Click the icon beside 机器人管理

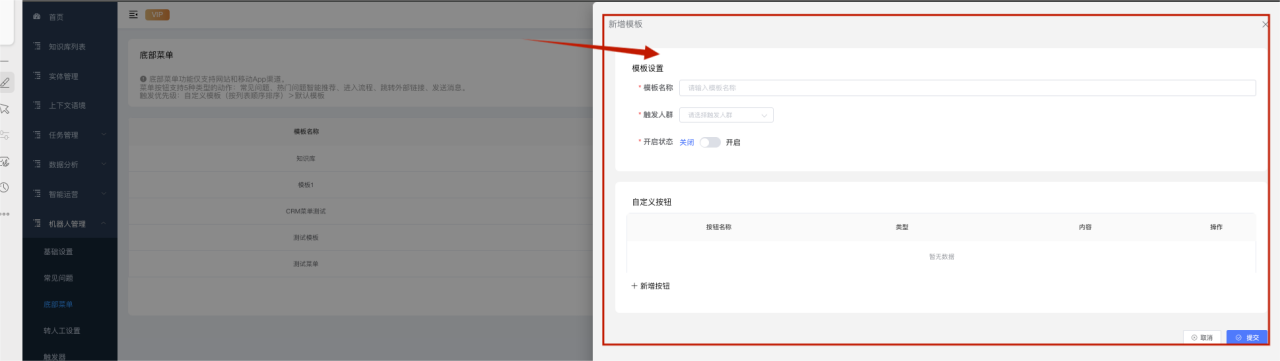[x=37, y=222]
